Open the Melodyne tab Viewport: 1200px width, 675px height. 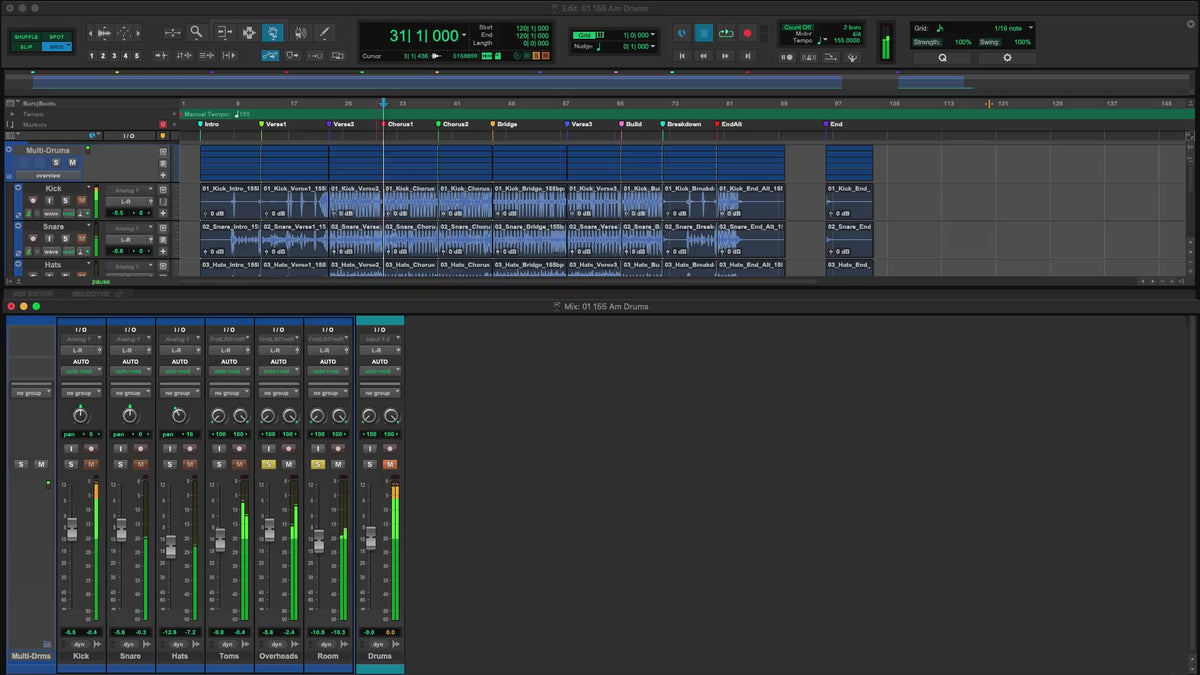click(92, 294)
